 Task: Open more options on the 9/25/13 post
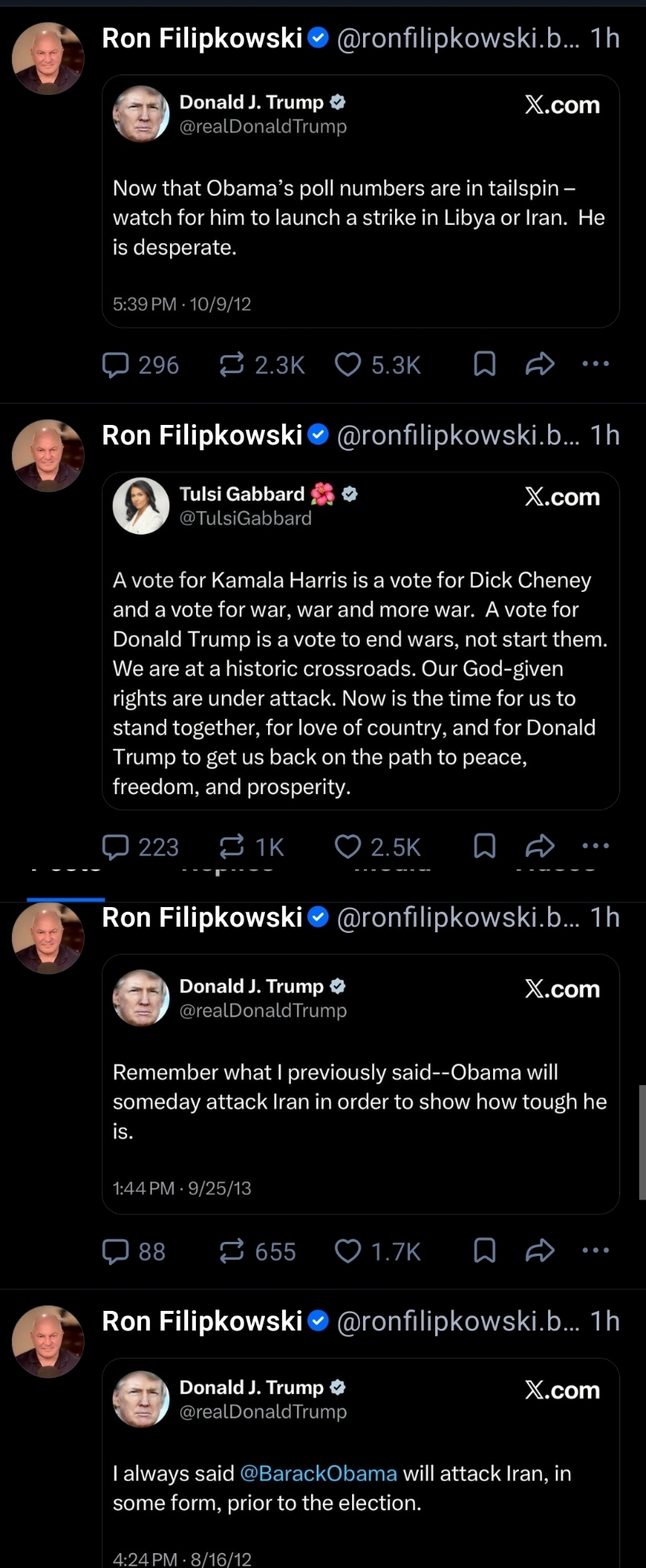pyautogui.click(x=596, y=1250)
